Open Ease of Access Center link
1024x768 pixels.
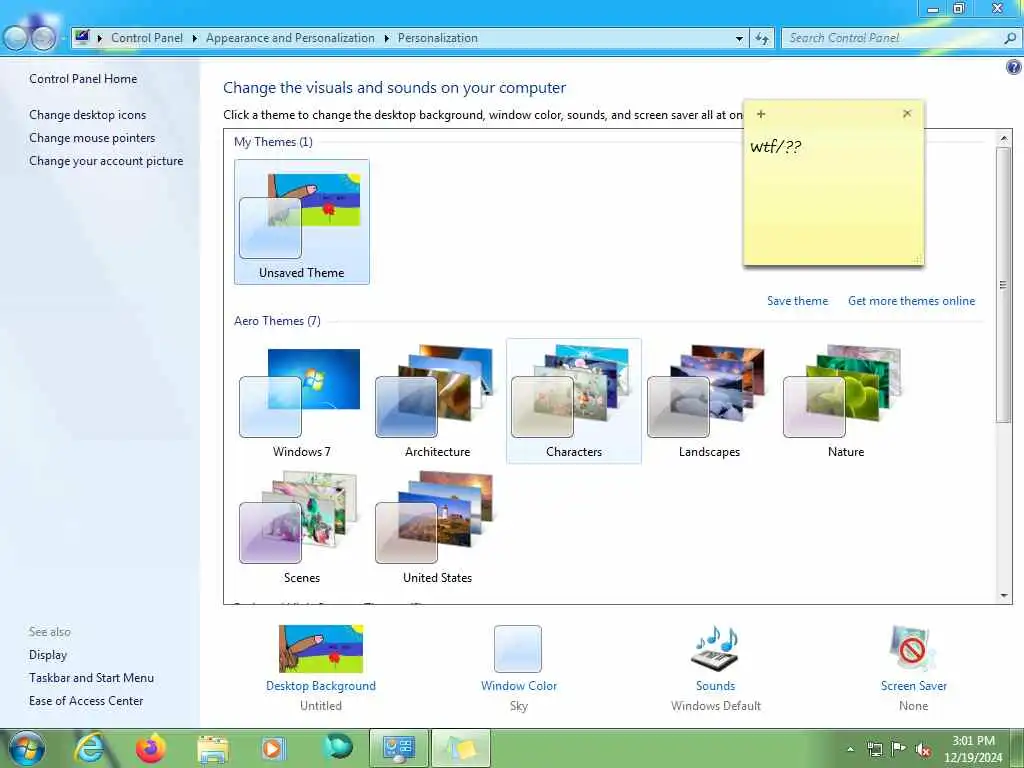(86, 701)
